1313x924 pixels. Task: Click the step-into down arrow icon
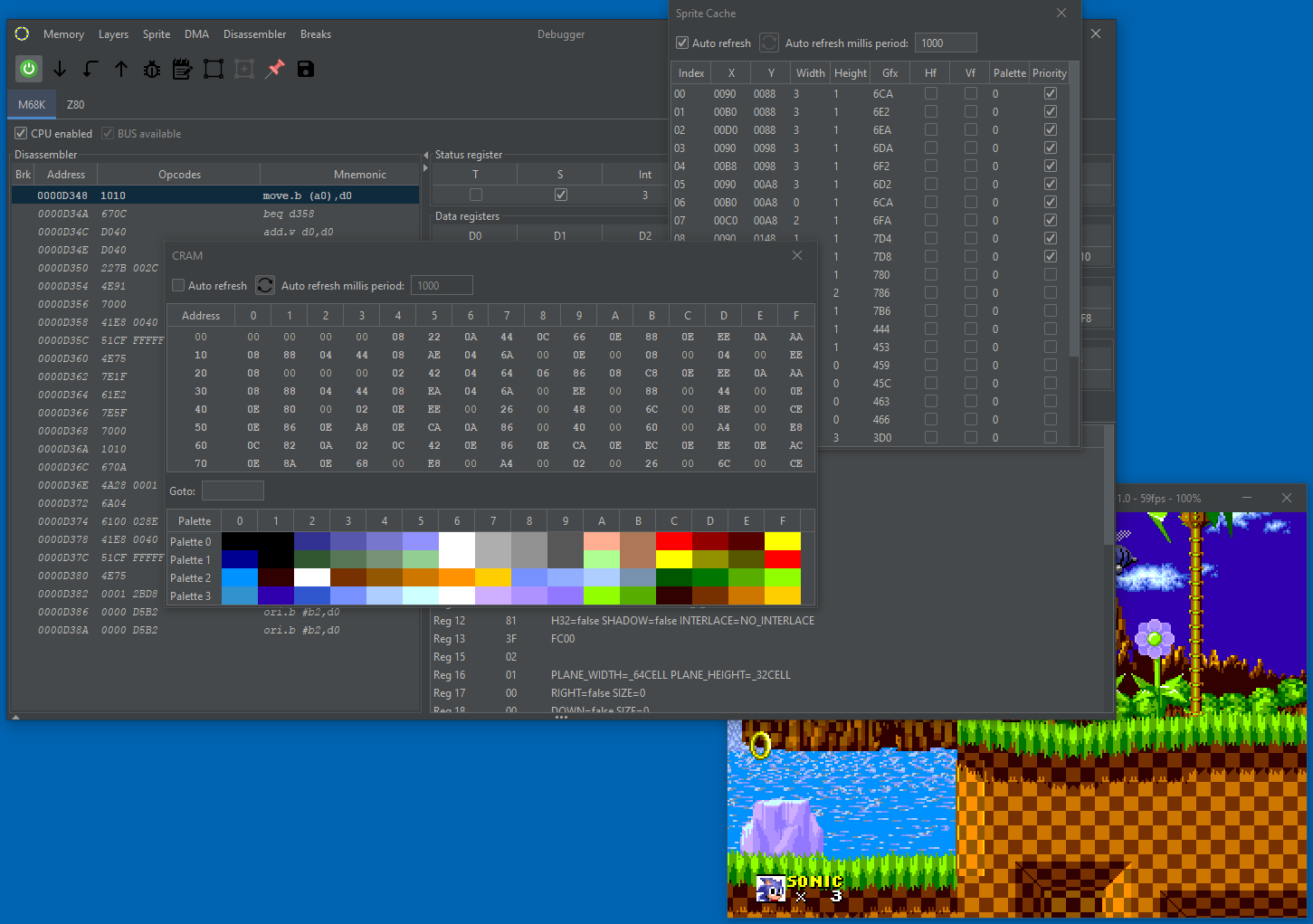pos(60,69)
